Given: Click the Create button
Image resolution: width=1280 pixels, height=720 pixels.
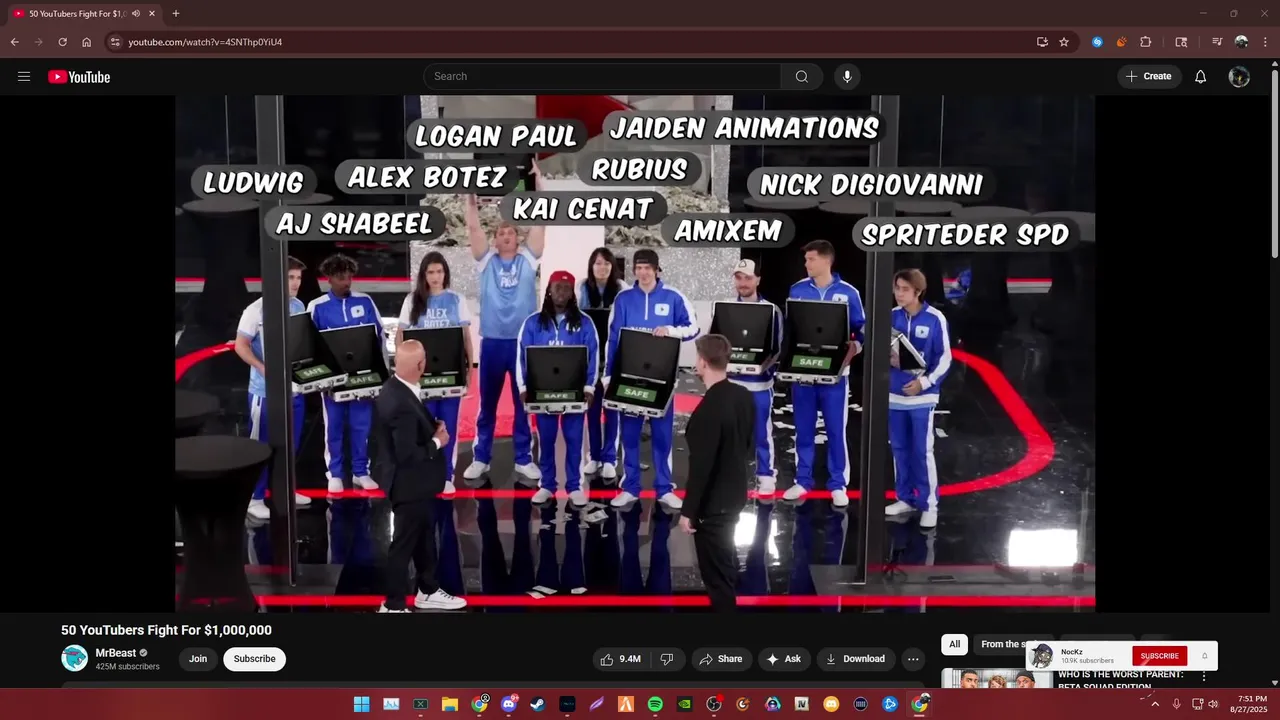Looking at the screenshot, I should click(x=1149, y=76).
